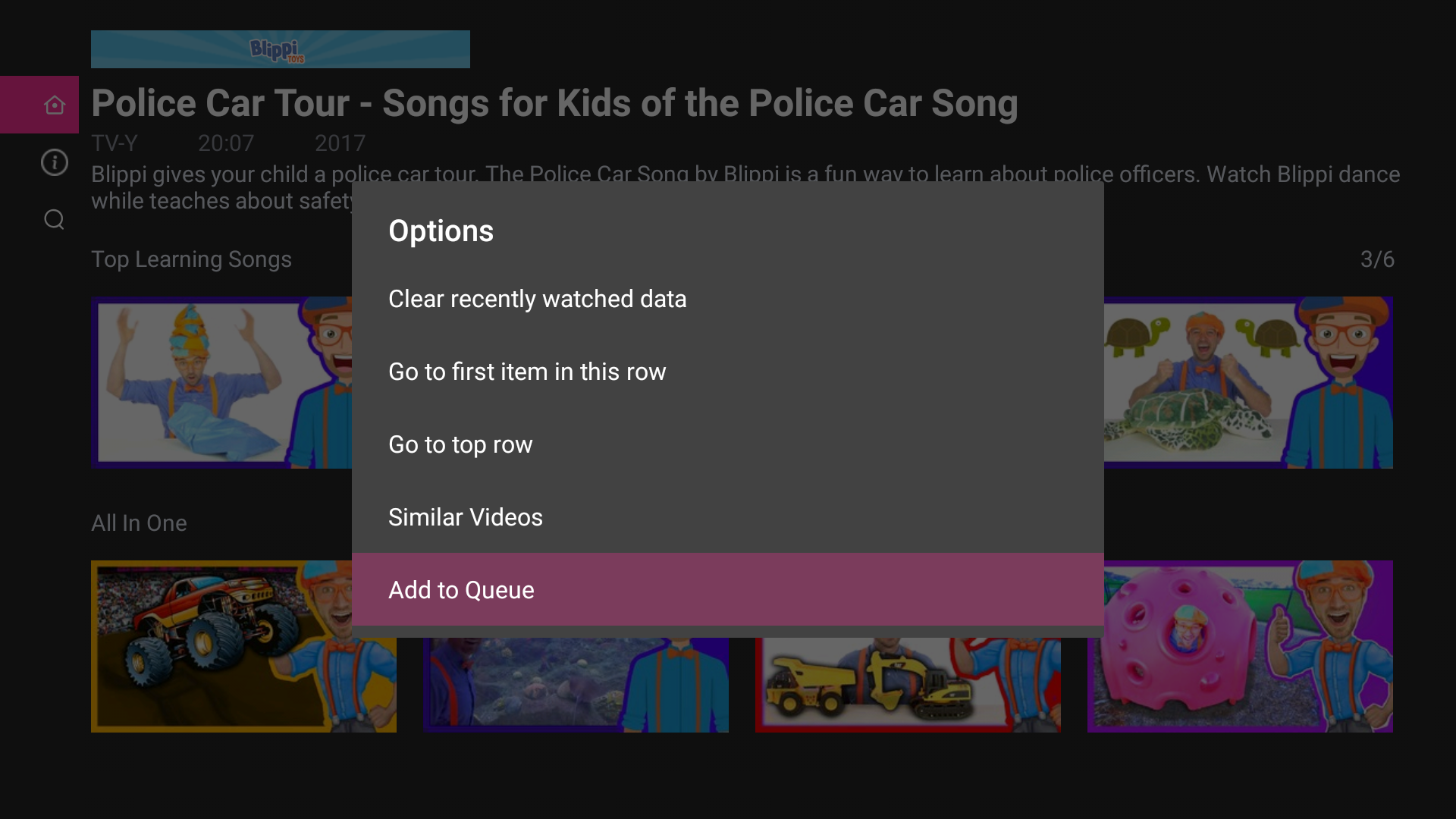
Task: Click the Blippi Toys banner image
Action: pos(280,49)
